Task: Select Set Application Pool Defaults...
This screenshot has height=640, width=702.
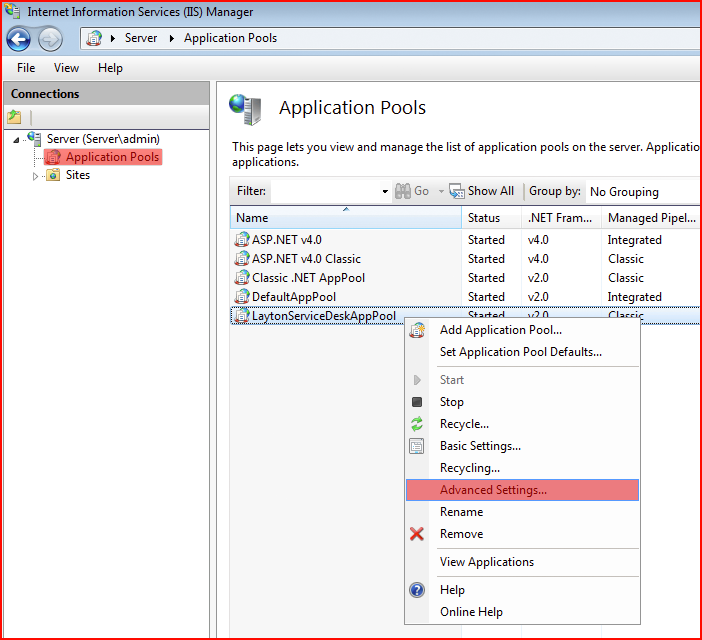Action: [x=522, y=352]
